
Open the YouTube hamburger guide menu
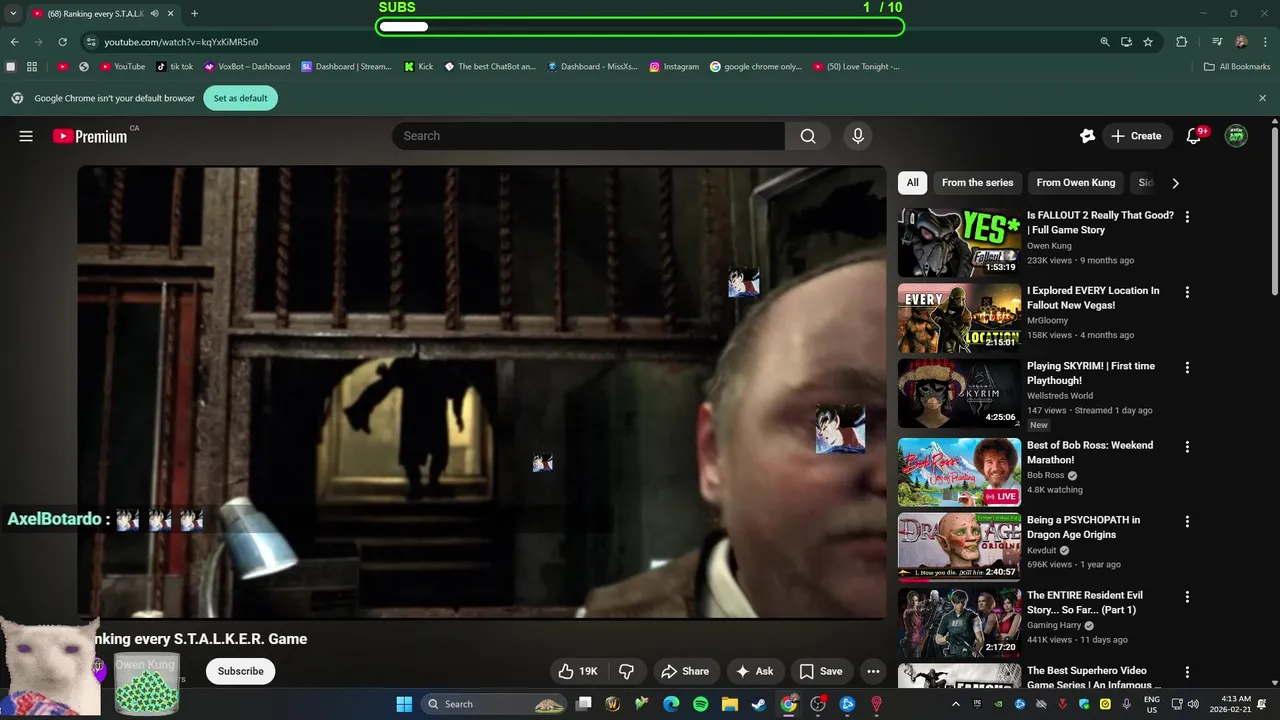tap(26, 136)
